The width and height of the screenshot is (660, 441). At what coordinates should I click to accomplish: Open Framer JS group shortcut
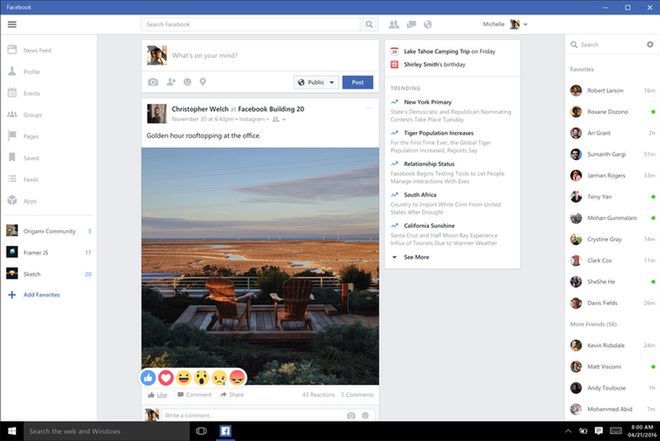(49, 252)
